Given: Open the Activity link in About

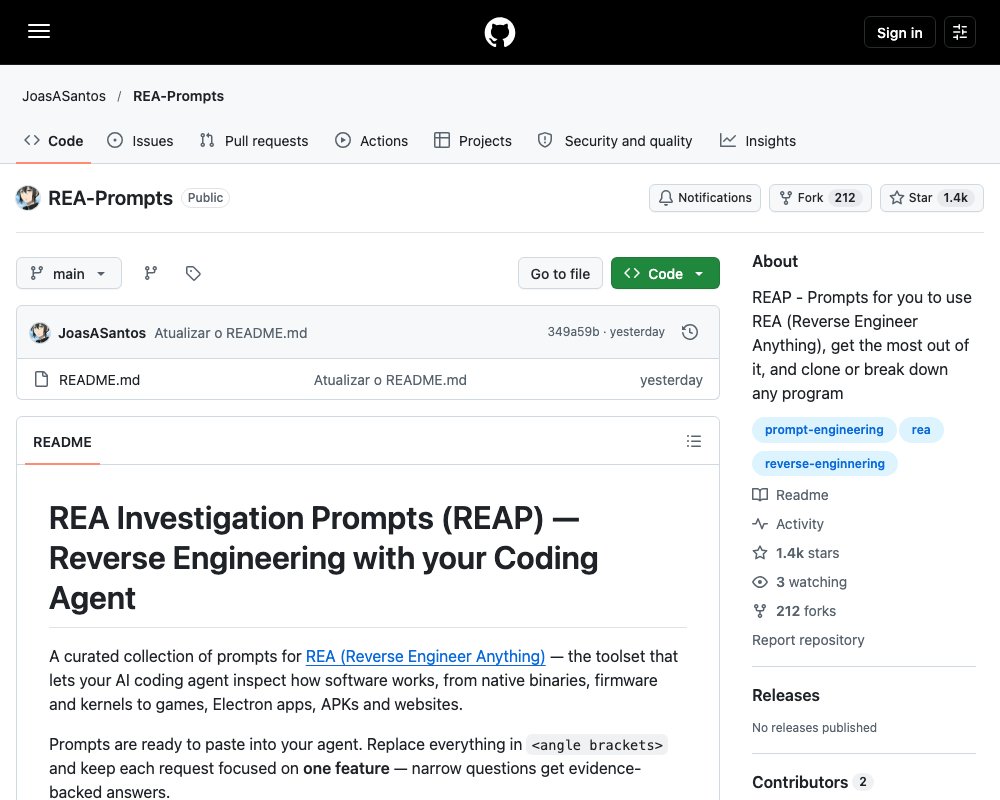Looking at the screenshot, I should [x=788, y=524].
